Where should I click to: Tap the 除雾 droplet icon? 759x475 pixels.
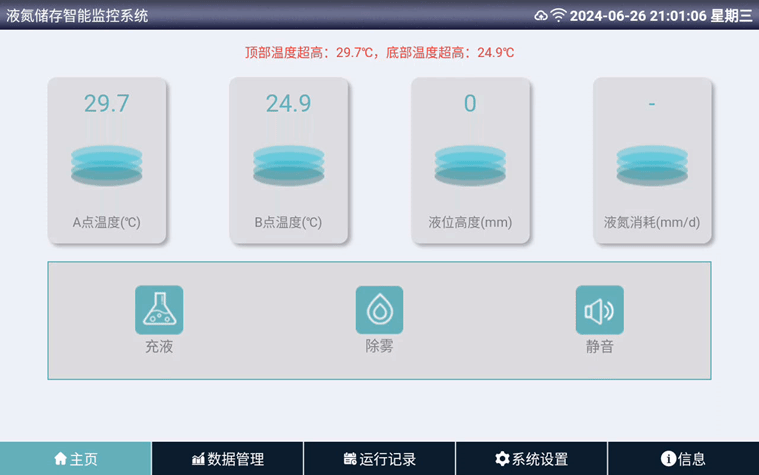pos(380,310)
